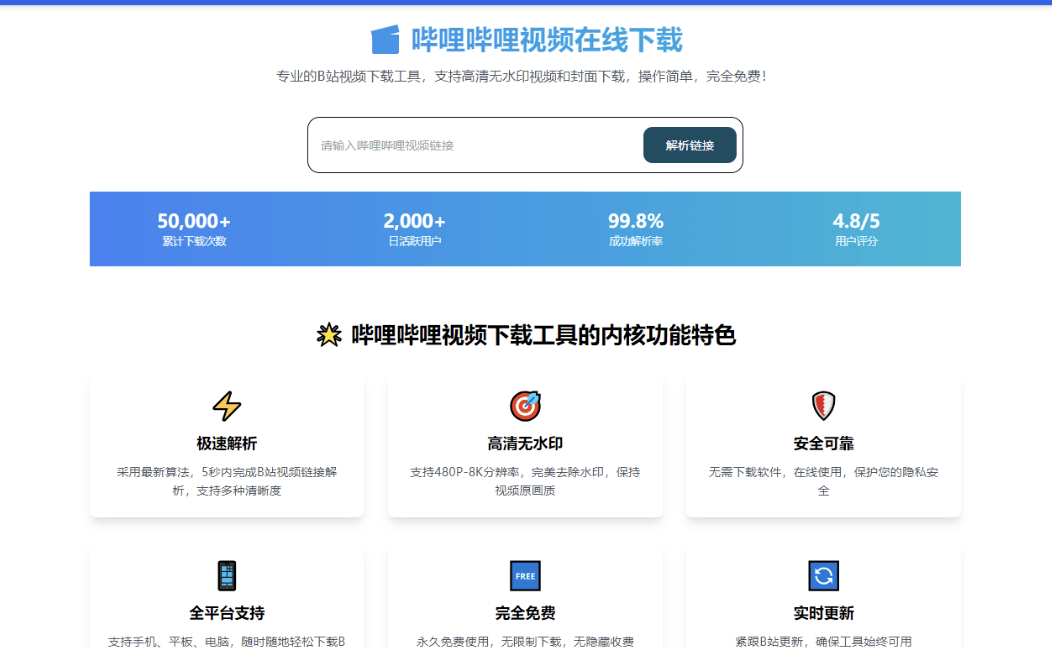Click the FREE badge icon
The width and height of the screenshot is (1052, 648).
[525, 576]
